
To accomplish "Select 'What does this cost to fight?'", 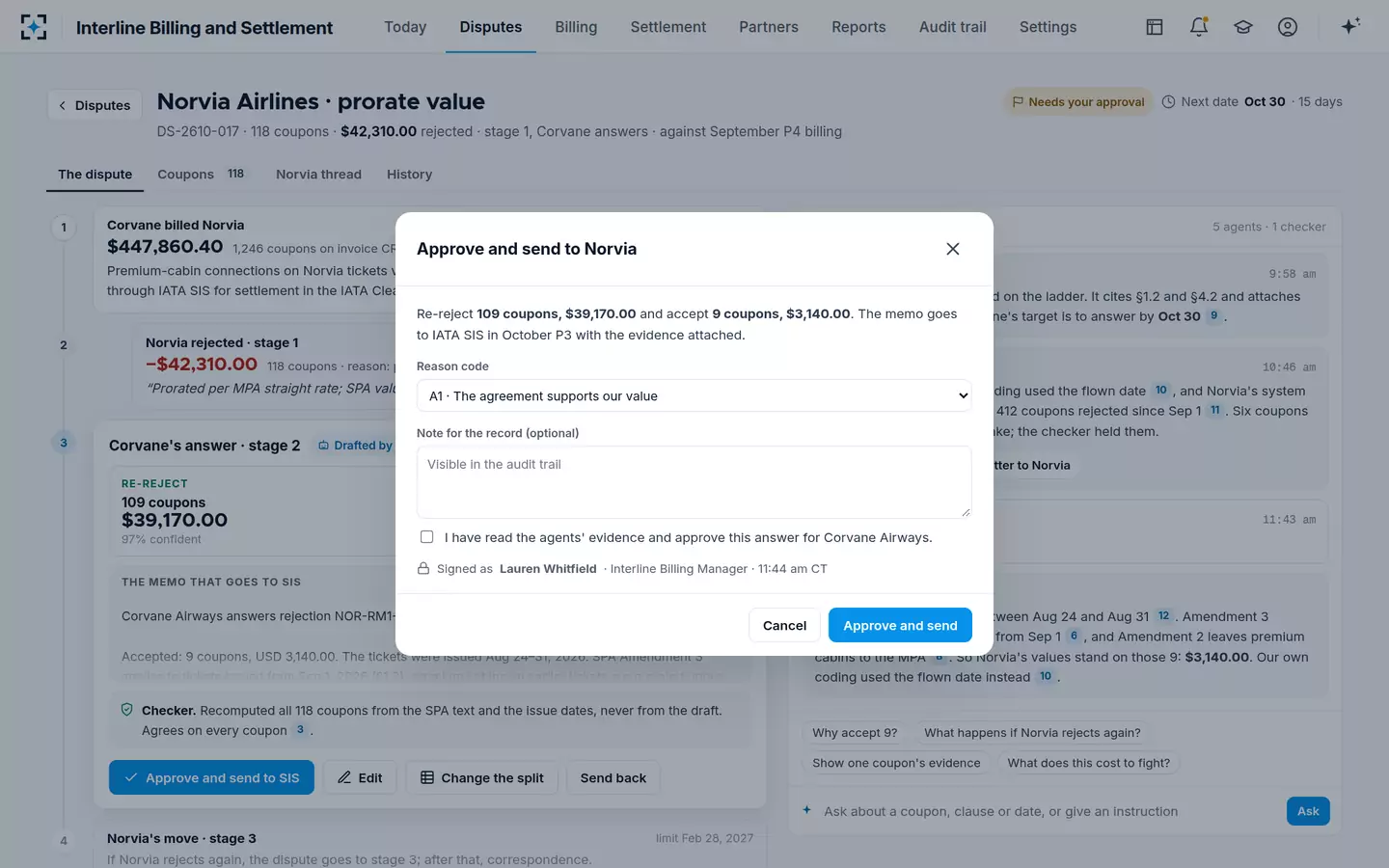I will pyautogui.click(x=1088, y=763).
